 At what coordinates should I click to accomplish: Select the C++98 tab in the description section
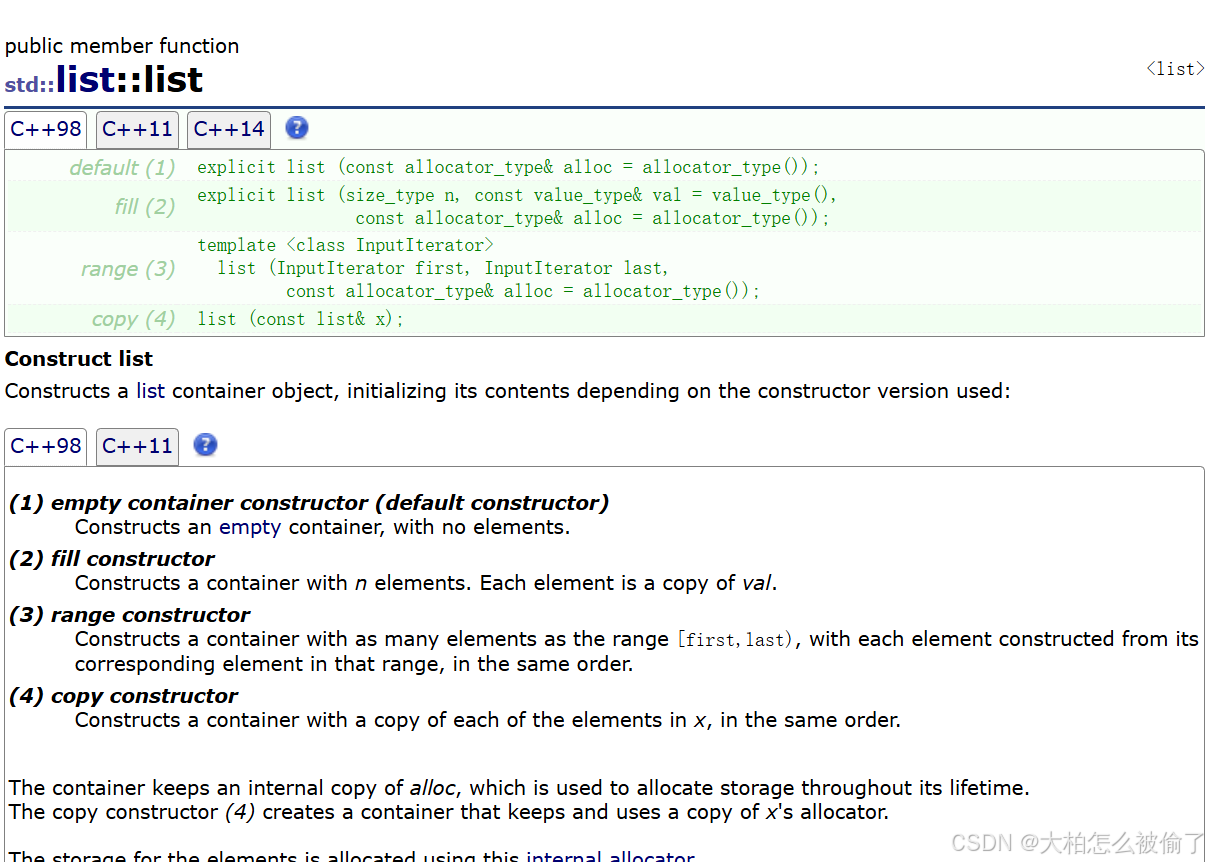click(46, 446)
